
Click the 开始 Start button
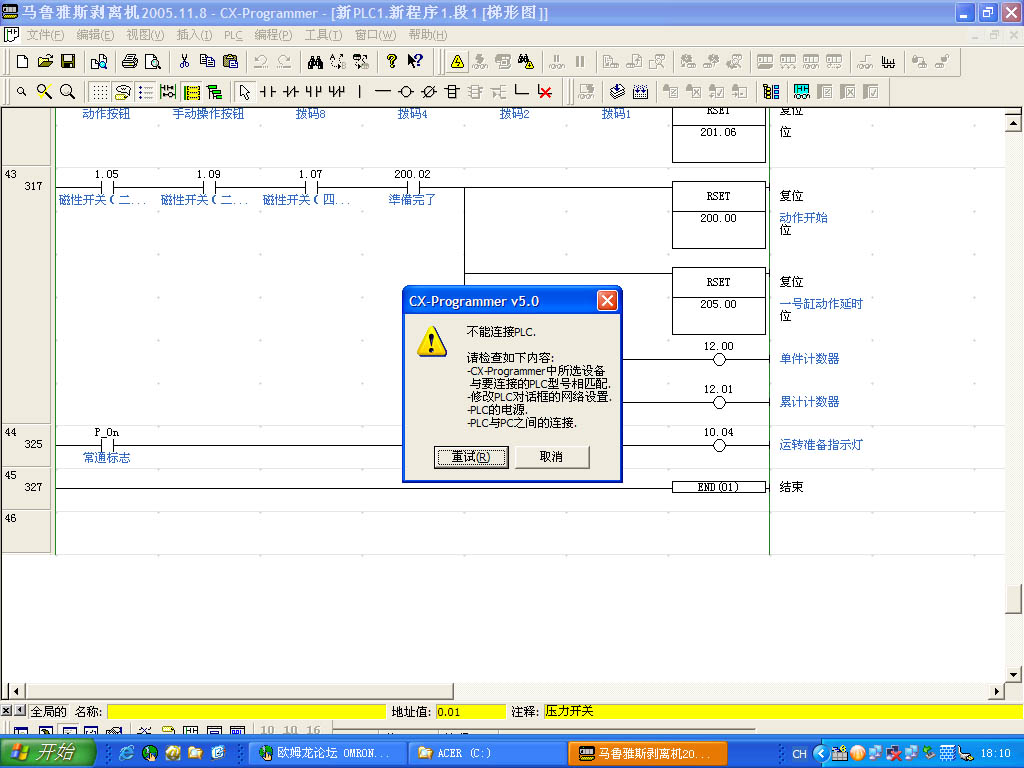coord(47,753)
